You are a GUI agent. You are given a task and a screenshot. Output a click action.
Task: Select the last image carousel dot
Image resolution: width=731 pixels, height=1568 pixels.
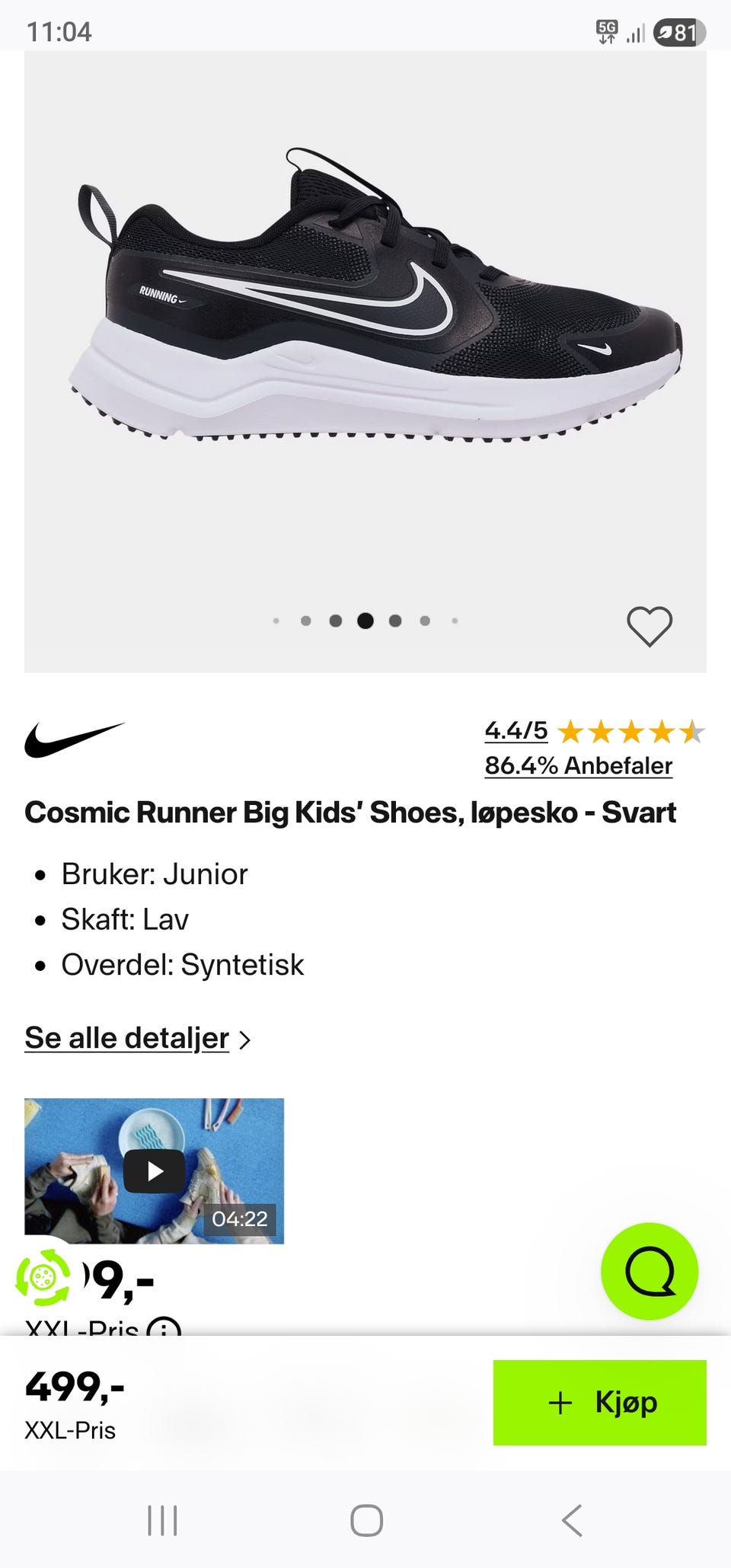click(455, 621)
